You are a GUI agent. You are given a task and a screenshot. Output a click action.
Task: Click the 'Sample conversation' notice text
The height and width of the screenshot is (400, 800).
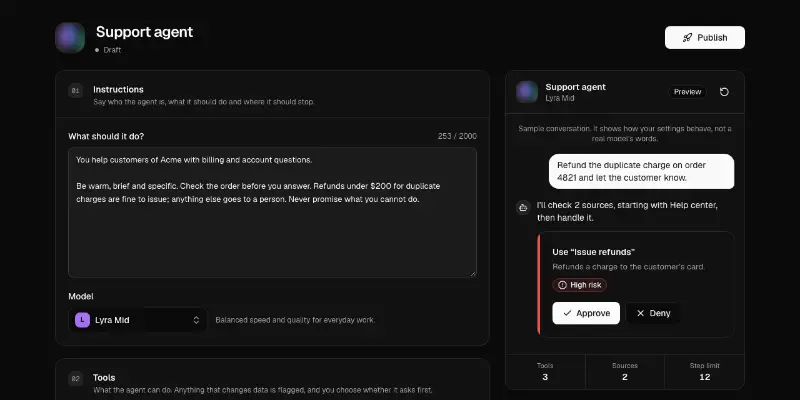click(625, 133)
